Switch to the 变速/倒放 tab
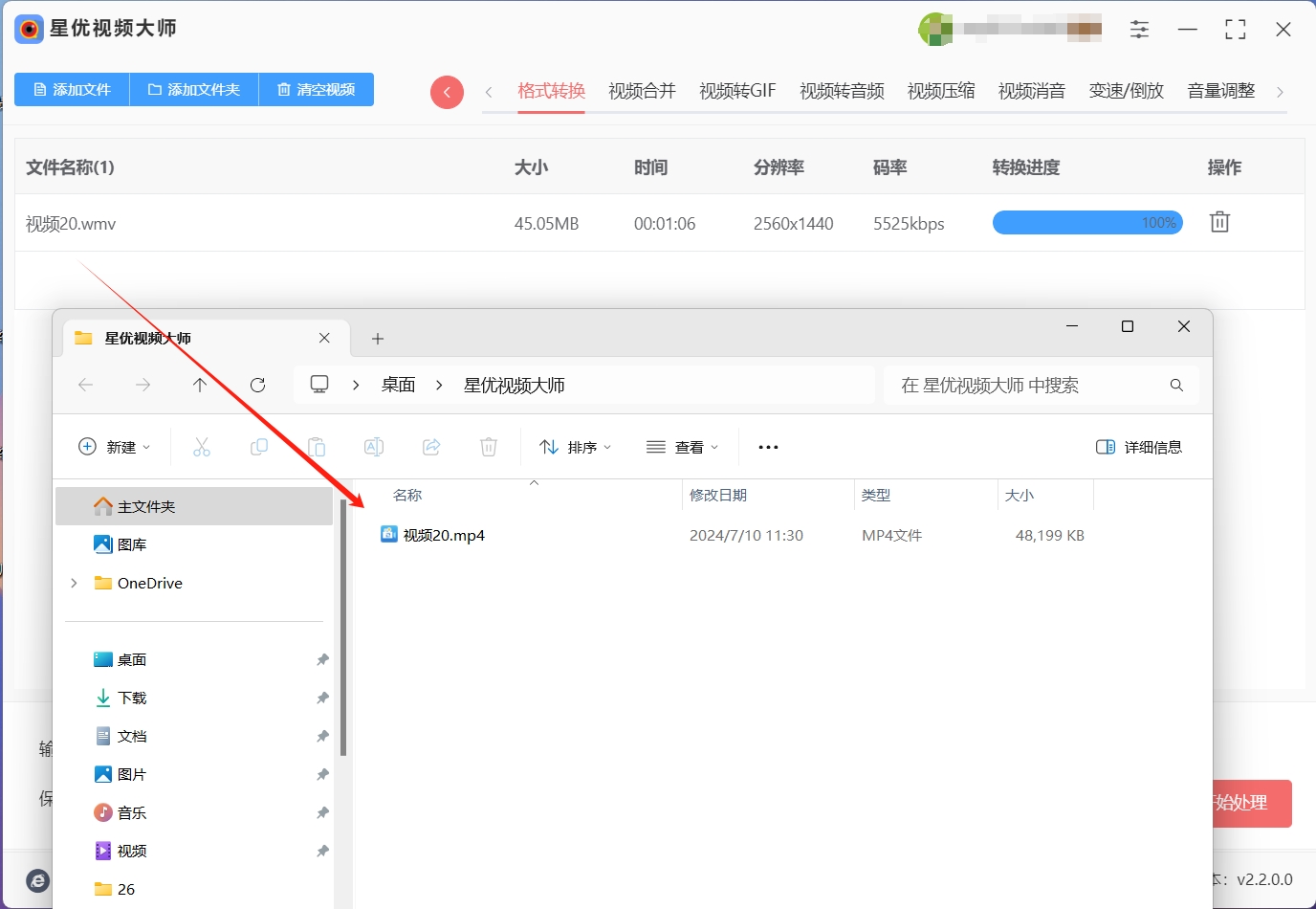Viewport: 1316px width, 909px height. 1127,91
